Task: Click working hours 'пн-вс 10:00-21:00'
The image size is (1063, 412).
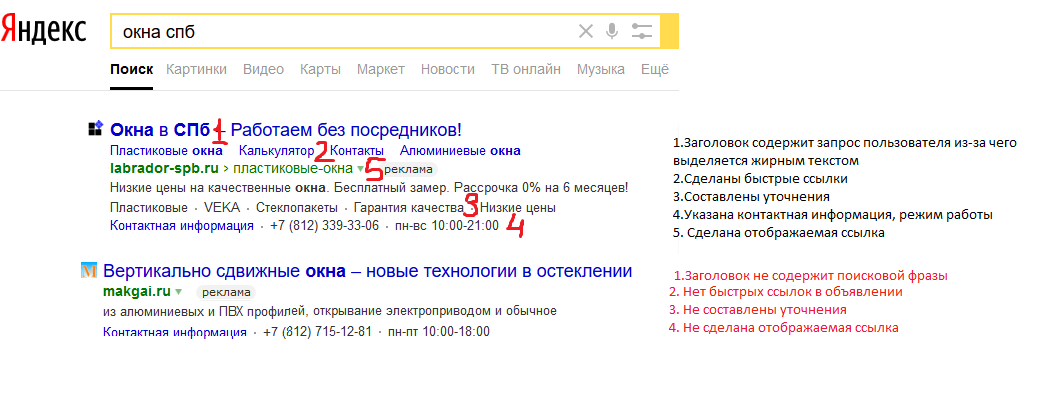Action: 445,226
